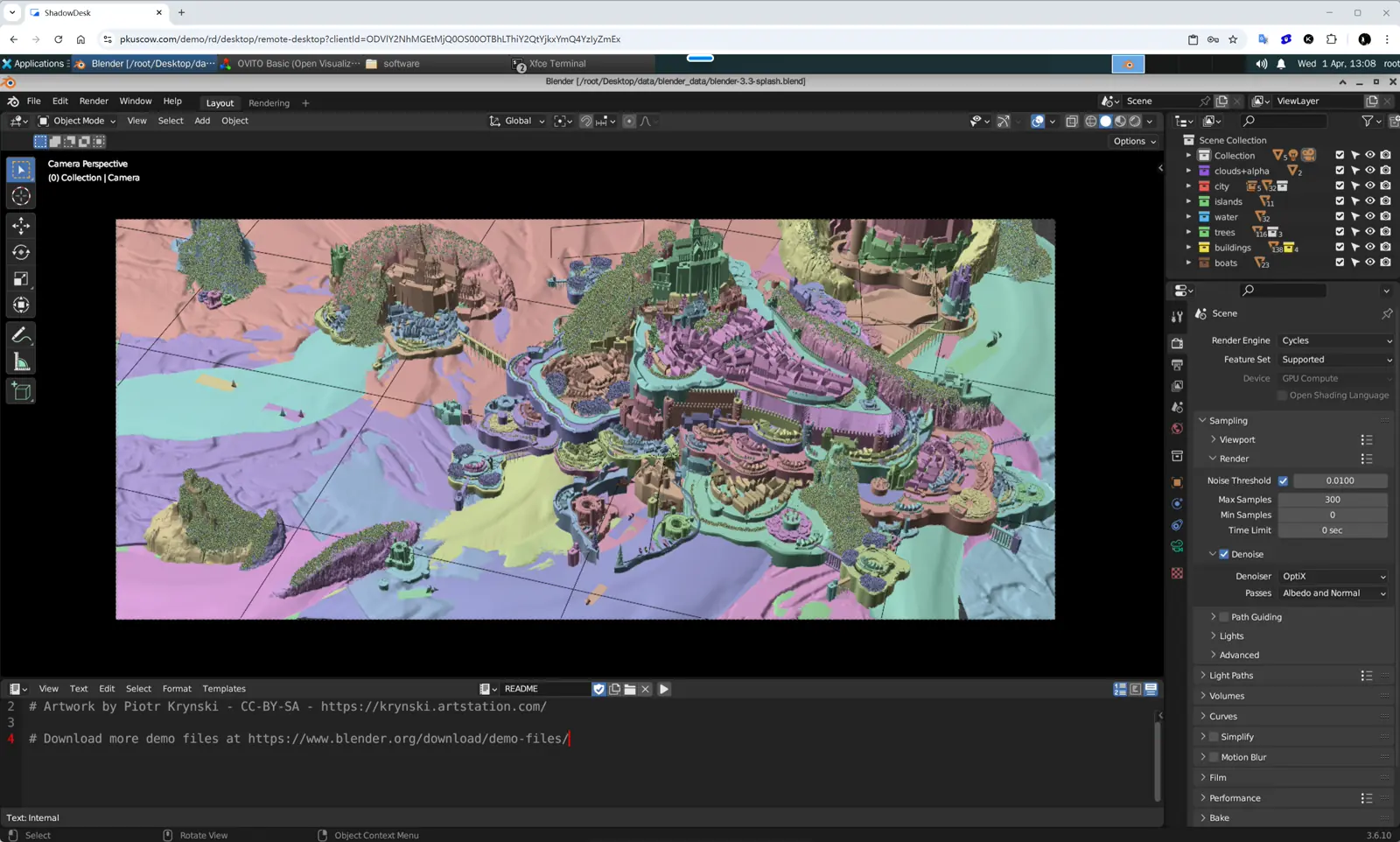Image resolution: width=1400 pixels, height=842 pixels.
Task: Open the Global transform orientation dropdown
Action: point(517,121)
